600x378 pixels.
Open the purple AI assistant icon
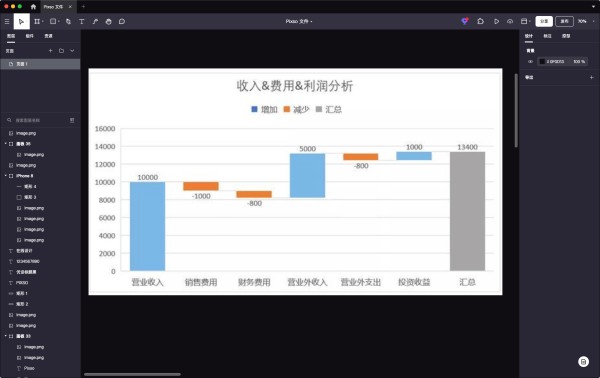point(465,21)
